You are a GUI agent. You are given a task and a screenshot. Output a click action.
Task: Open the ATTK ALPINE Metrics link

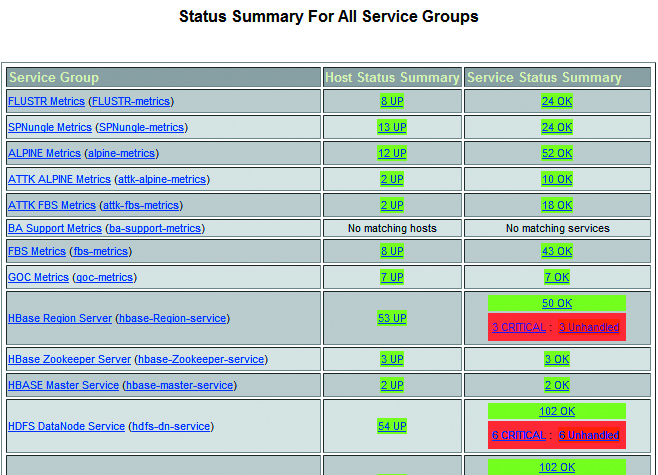click(59, 180)
